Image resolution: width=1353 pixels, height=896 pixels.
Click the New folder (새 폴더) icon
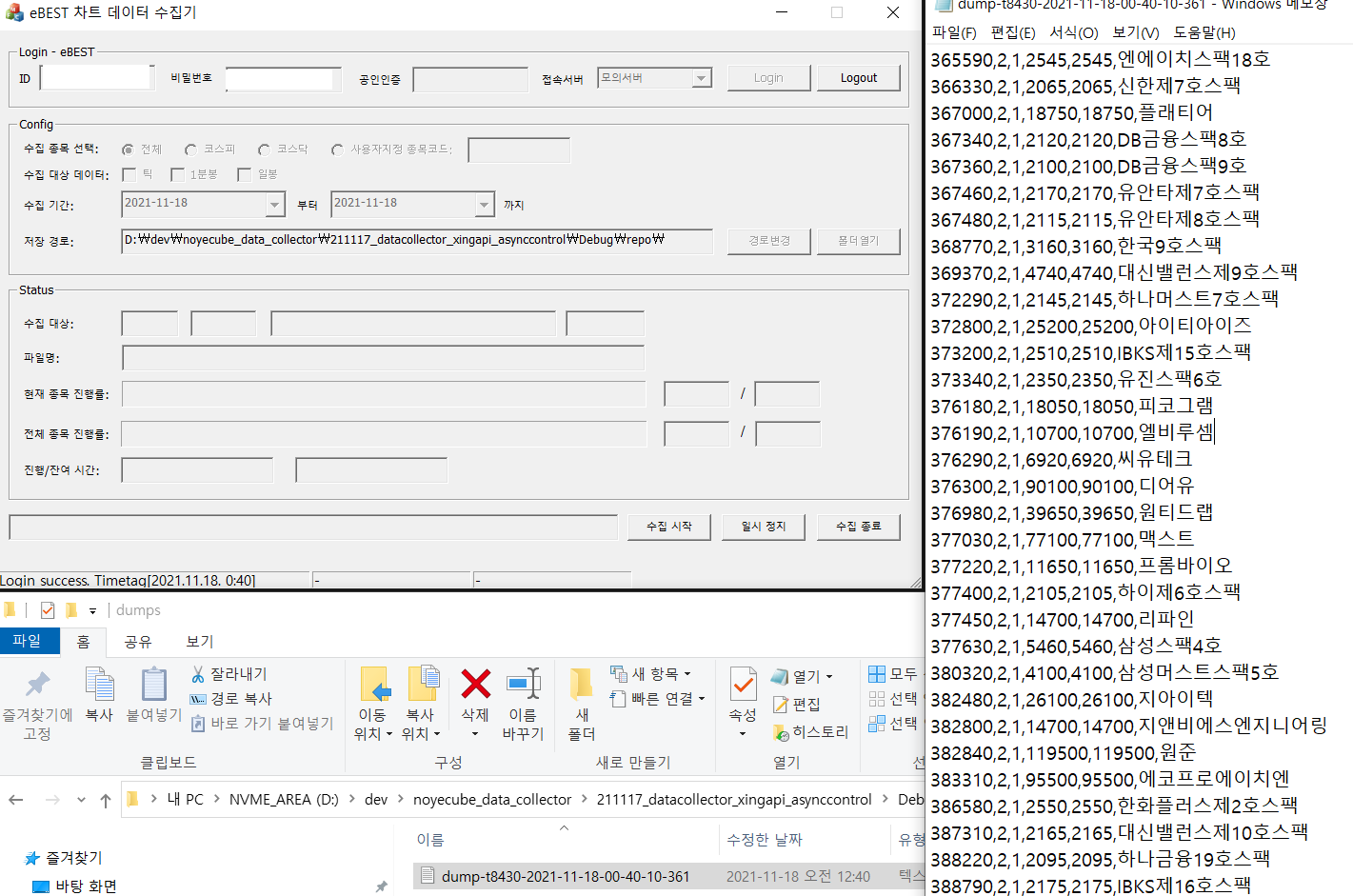[x=581, y=684]
